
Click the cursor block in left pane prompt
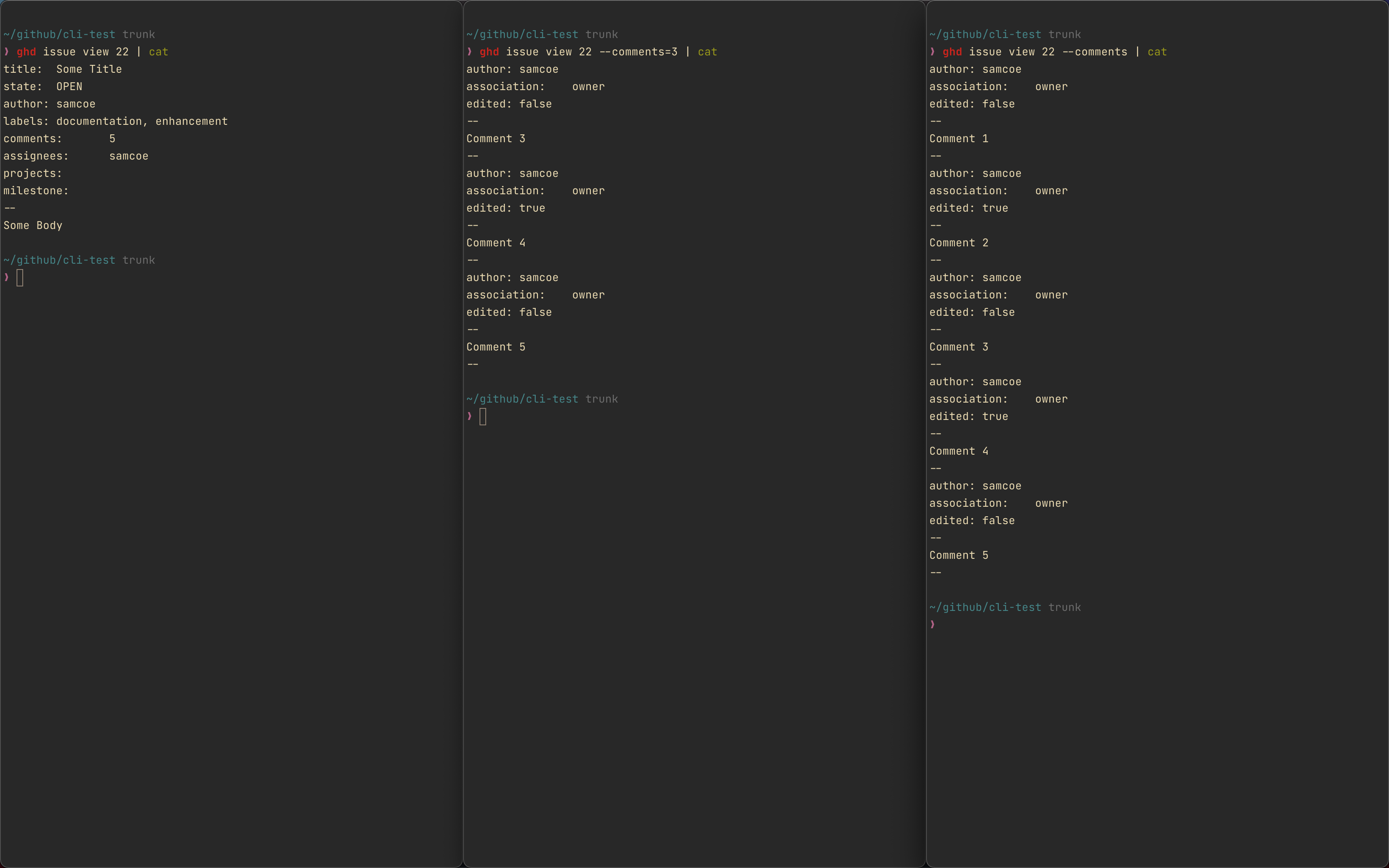coord(20,278)
